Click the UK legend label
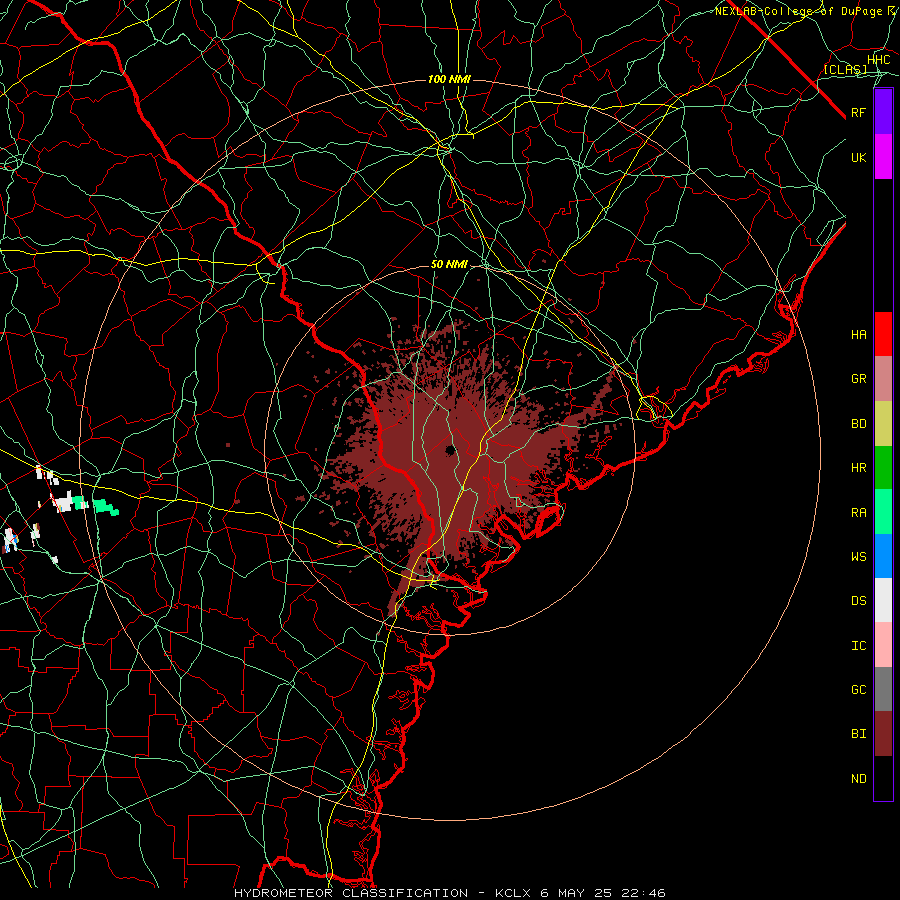 pyautogui.click(x=858, y=157)
